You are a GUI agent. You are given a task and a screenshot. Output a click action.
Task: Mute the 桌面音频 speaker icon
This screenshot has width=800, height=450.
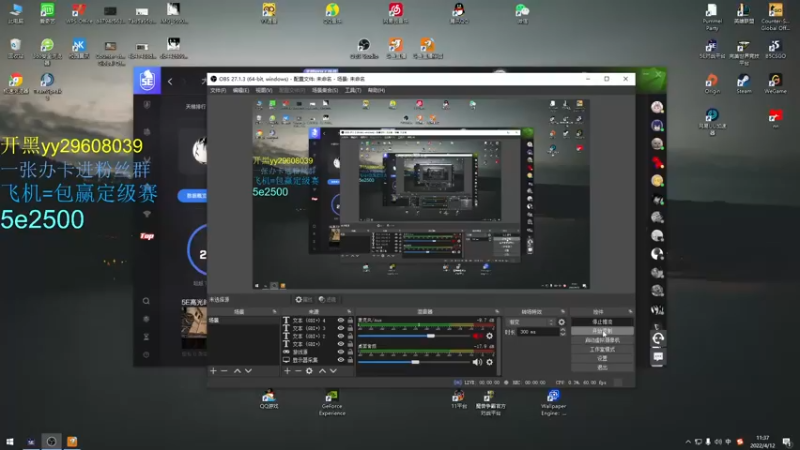(x=477, y=362)
